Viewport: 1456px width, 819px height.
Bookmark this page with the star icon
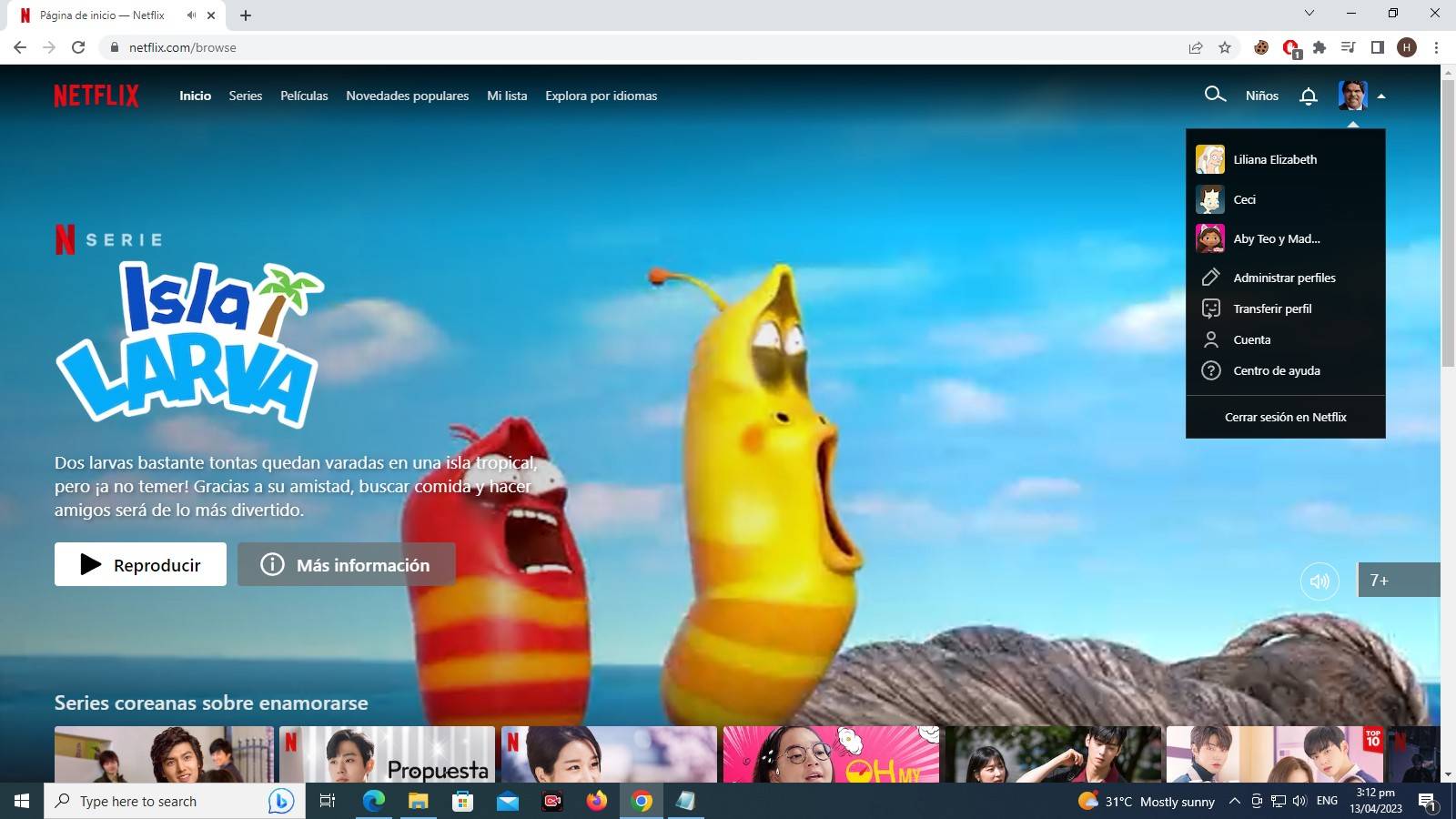pyautogui.click(x=1225, y=47)
